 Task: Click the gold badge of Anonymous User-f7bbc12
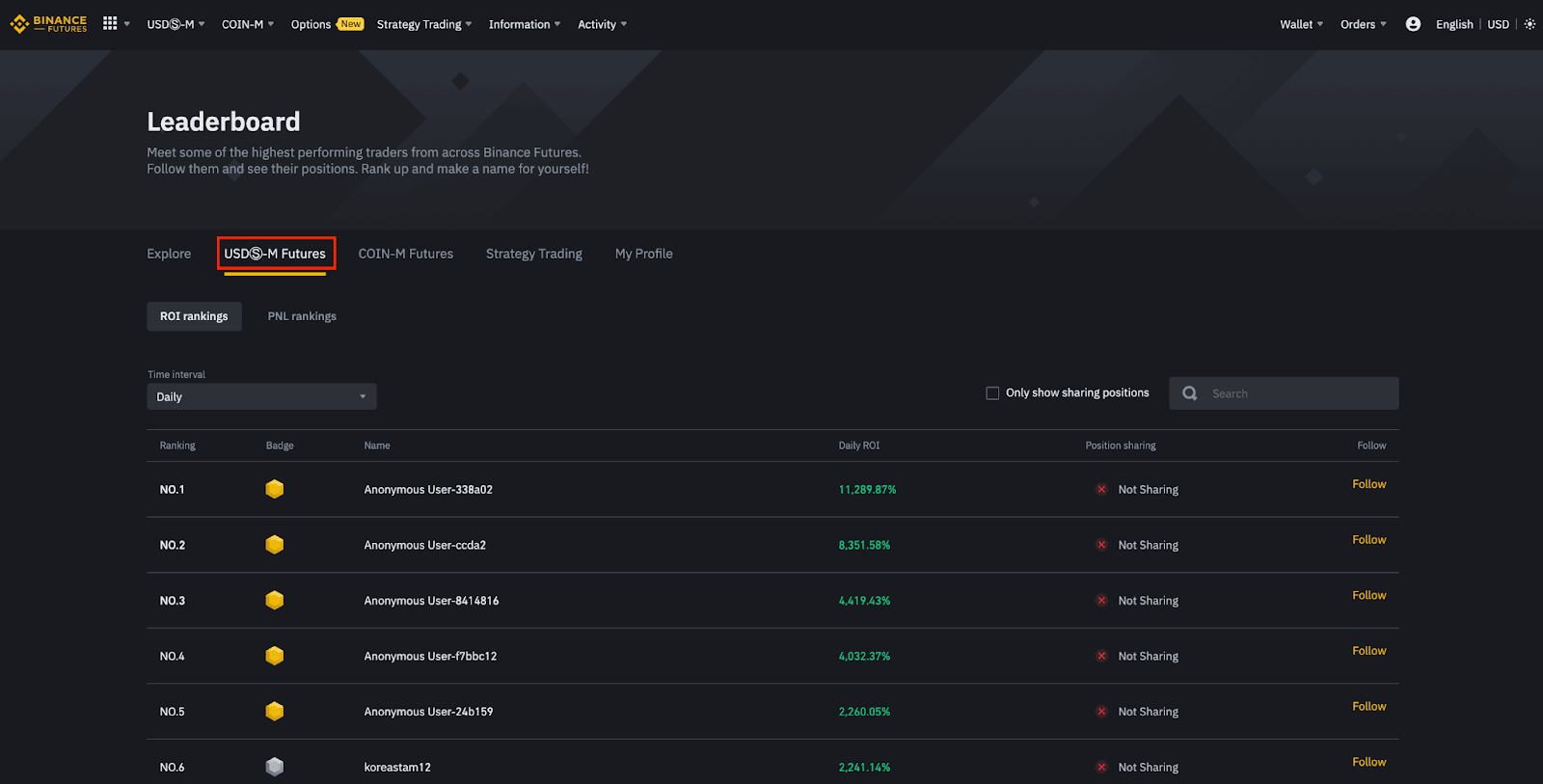point(275,656)
